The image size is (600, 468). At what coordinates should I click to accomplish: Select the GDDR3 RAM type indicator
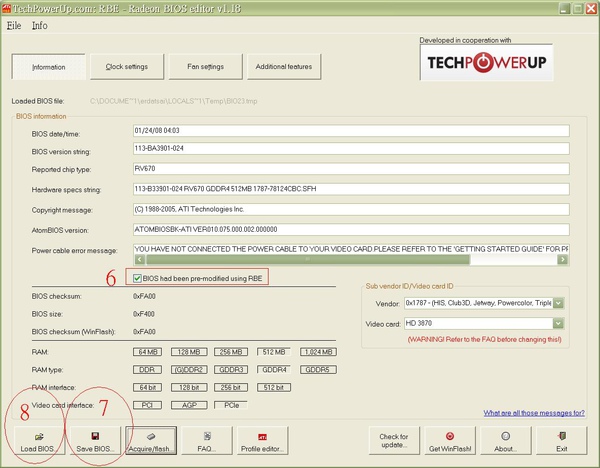(x=231, y=370)
